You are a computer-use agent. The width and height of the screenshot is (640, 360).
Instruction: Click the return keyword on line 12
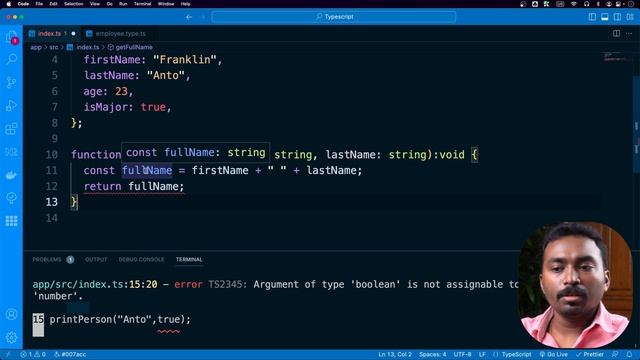[102, 187]
